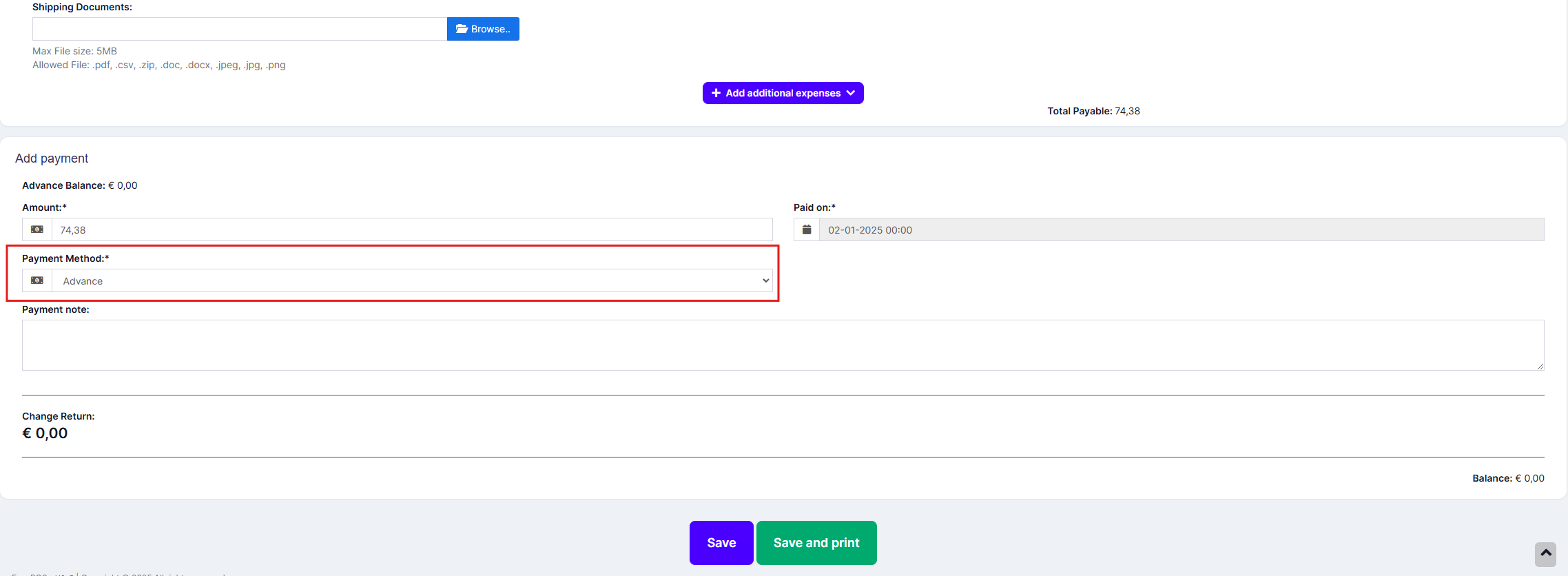
Task: Click the Save and print button
Action: 816,543
